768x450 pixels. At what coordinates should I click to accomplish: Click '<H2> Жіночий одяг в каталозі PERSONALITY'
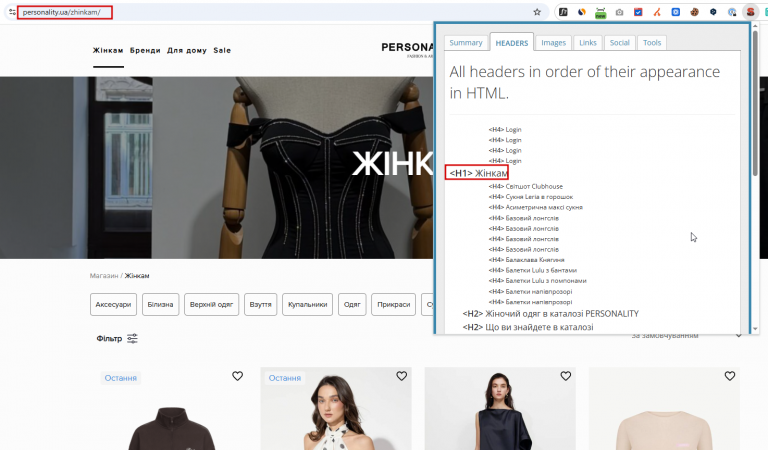(551, 313)
